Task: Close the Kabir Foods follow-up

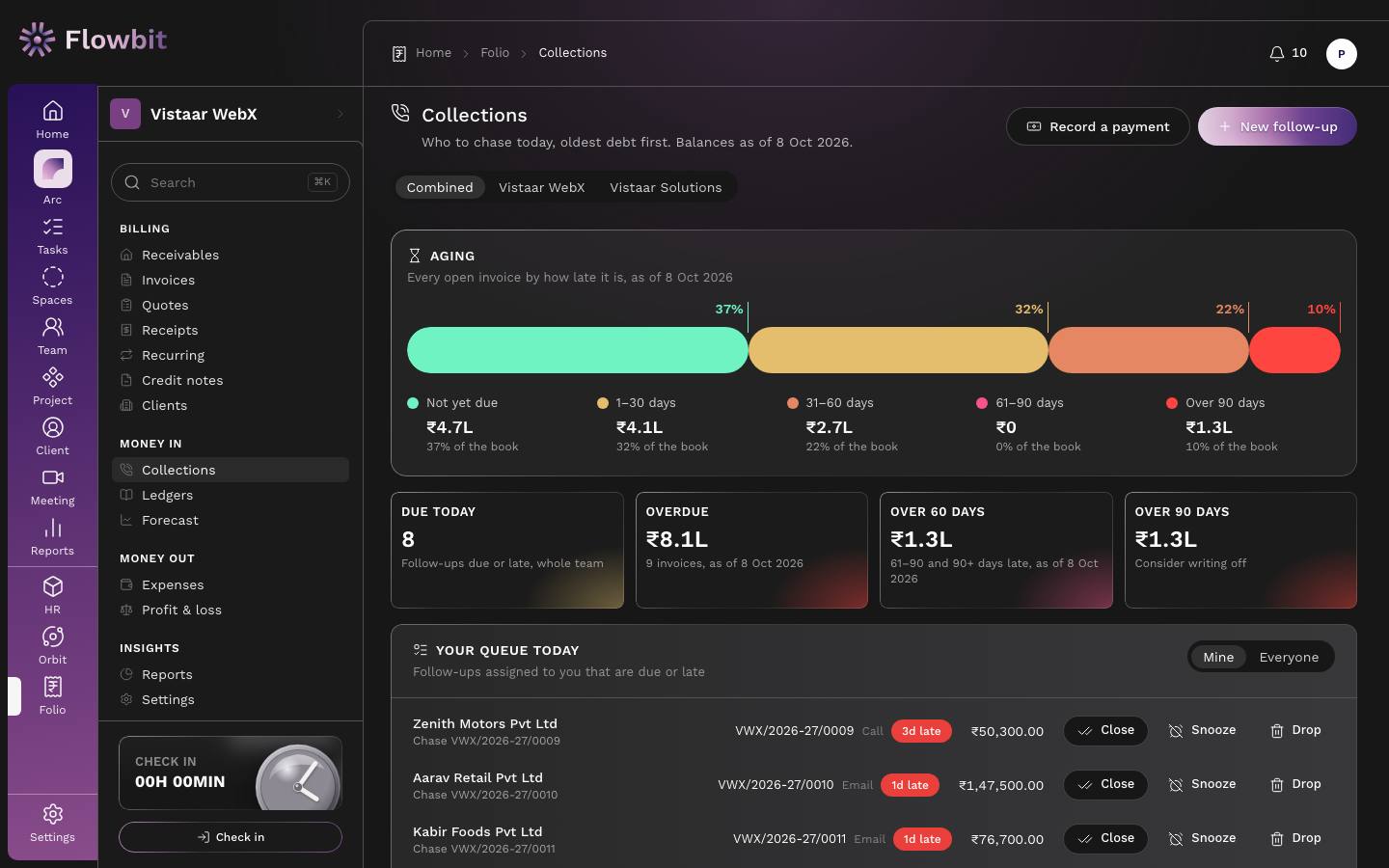Action: tap(1105, 839)
